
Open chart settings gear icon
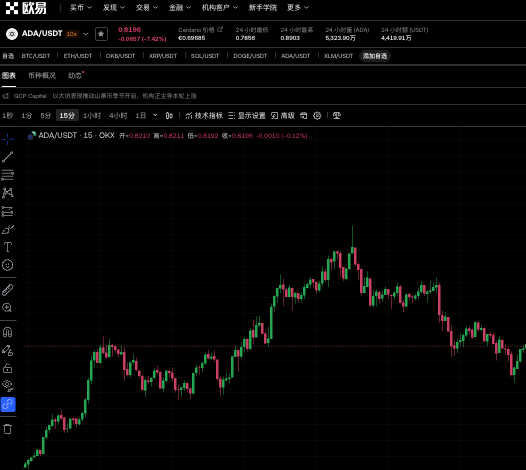coord(317,116)
